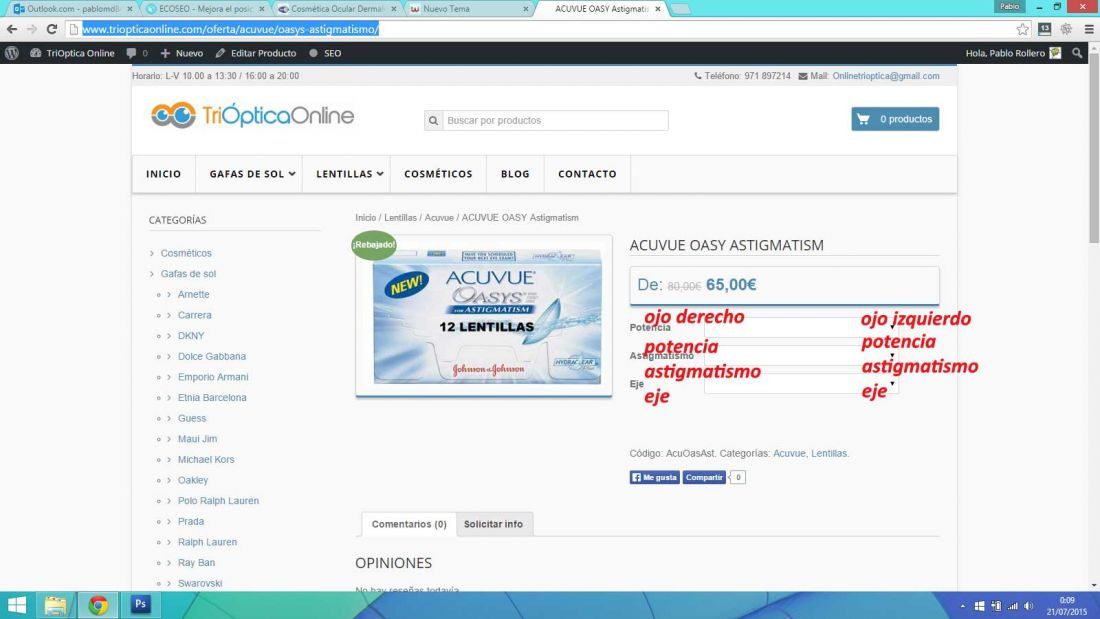
Task: Click the browser forward arrow
Action: click(x=32, y=29)
